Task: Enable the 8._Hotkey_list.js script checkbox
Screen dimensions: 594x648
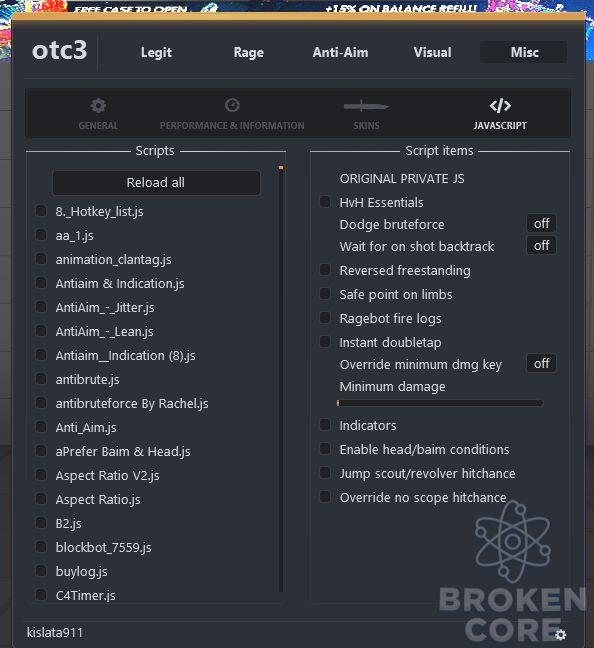Action: (41, 210)
